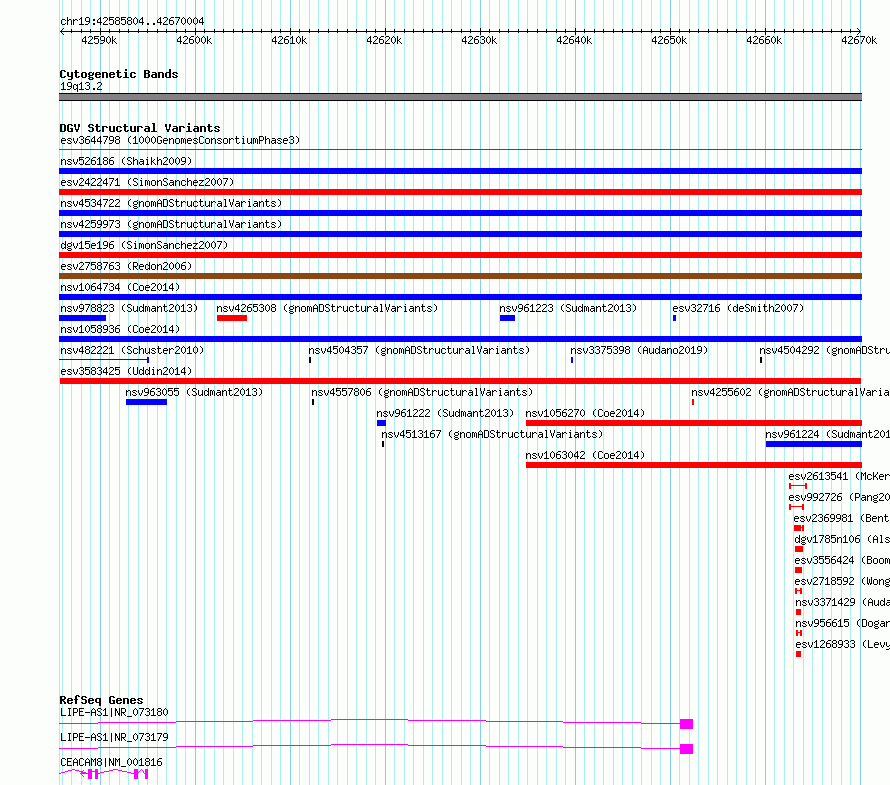Select the nsv526186 (Shaikh2009) blue variant bar

click(x=460, y=171)
